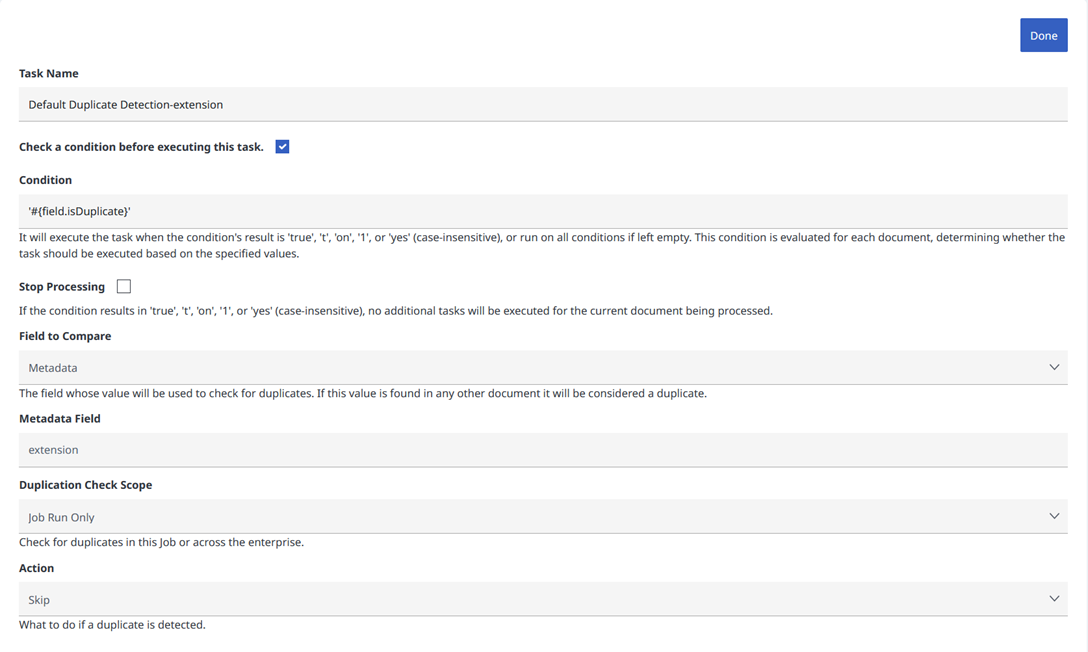The image size is (1088, 652).
Task: Click the Task Name label
Action: point(49,73)
